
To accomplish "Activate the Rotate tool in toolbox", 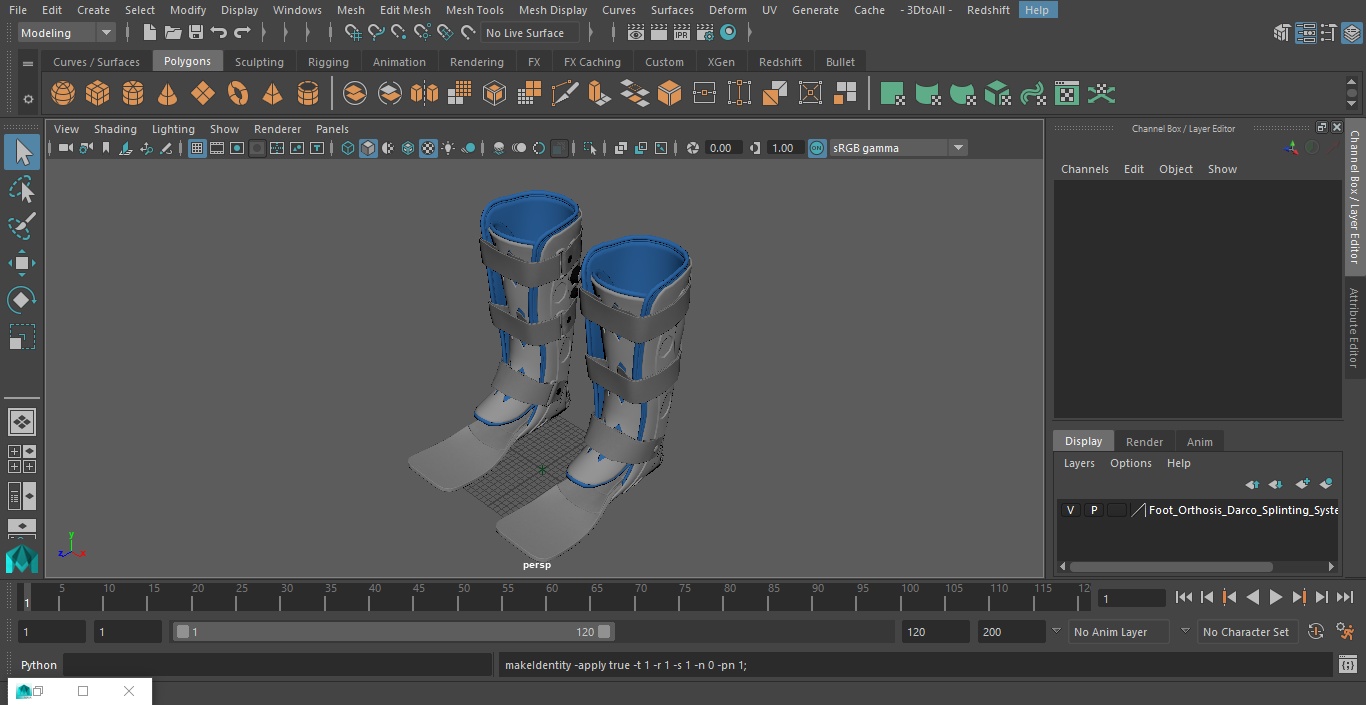I will (22, 300).
